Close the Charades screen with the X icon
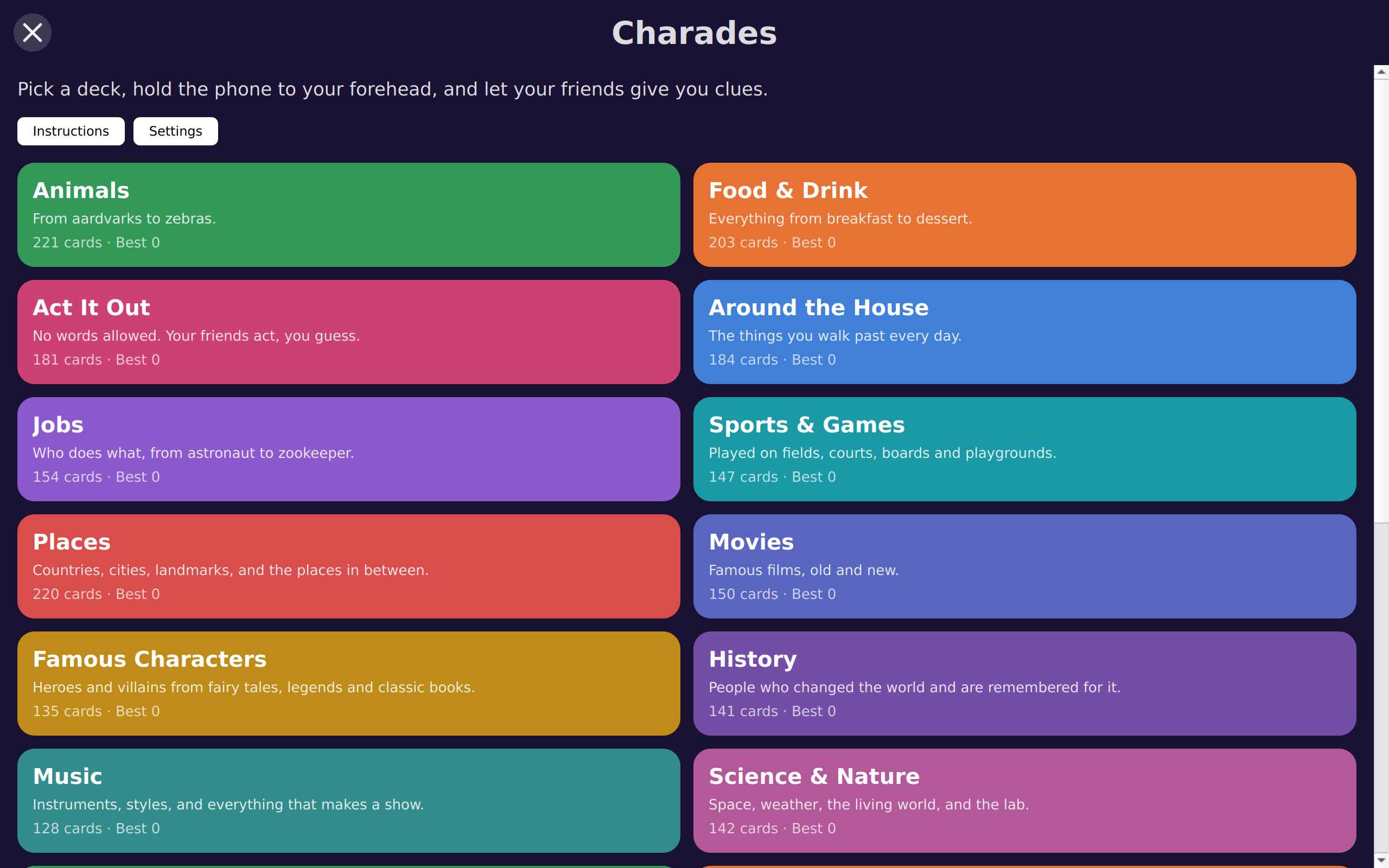The width and height of the screenshot is (1389, 868). [x=33, y=33]
